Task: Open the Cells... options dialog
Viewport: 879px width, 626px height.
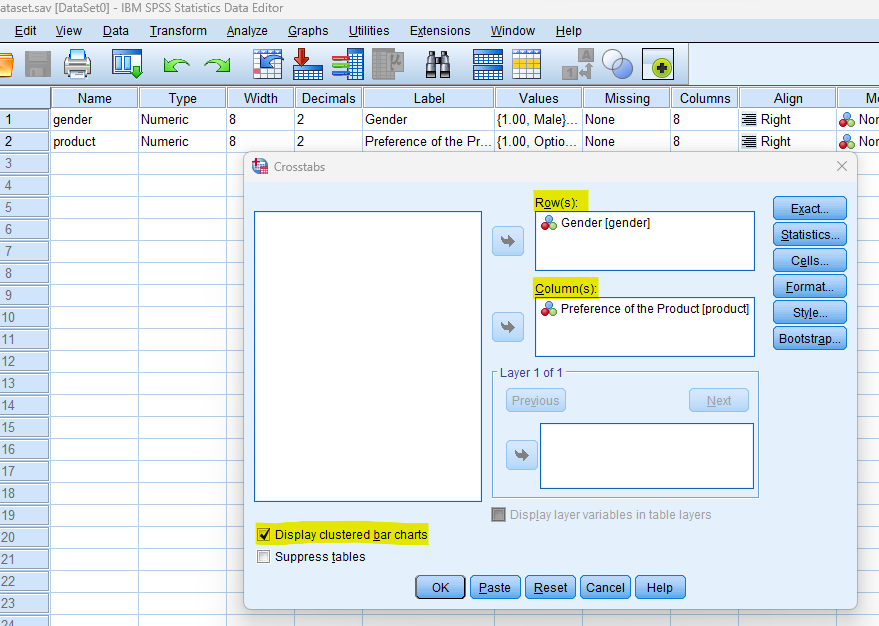Action: 809,261
